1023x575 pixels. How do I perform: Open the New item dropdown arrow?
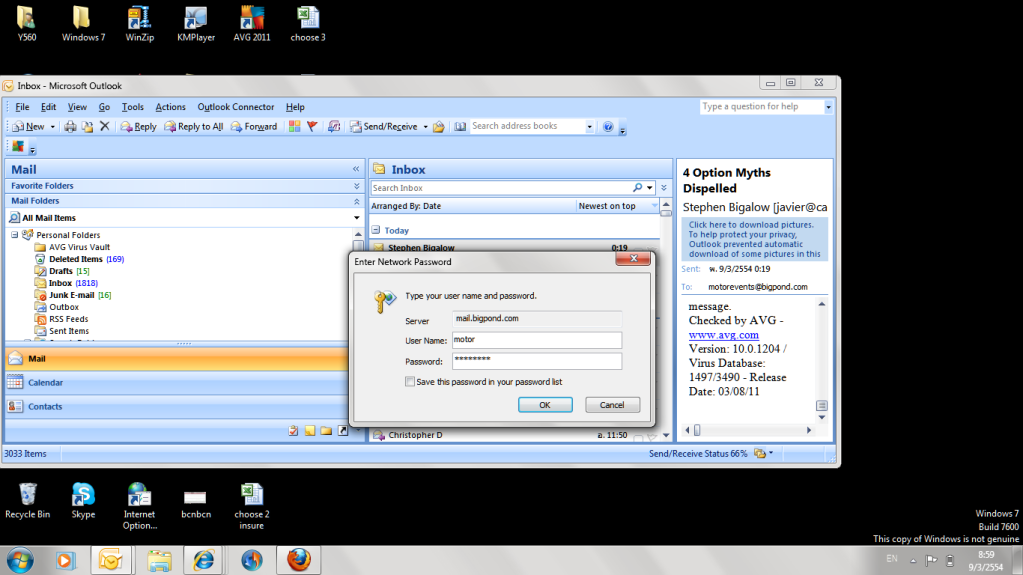[x=52, y=127]
